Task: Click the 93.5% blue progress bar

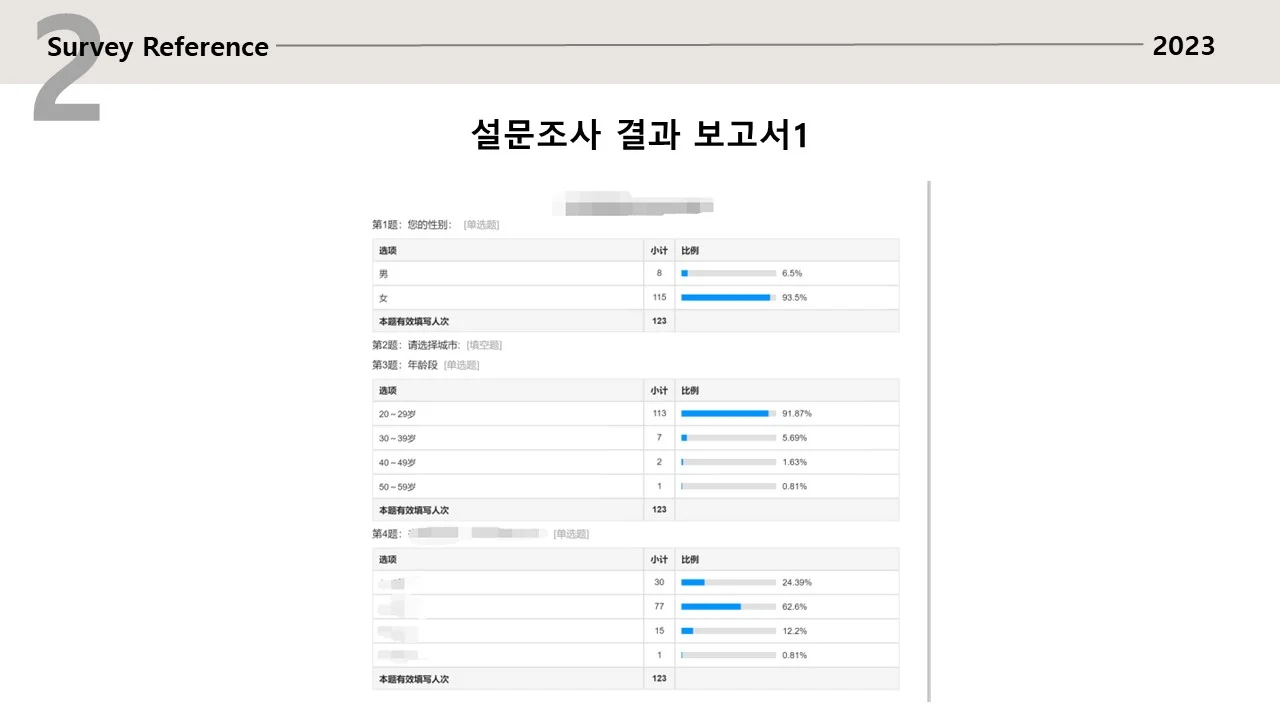Action: [x=726, y=297]
